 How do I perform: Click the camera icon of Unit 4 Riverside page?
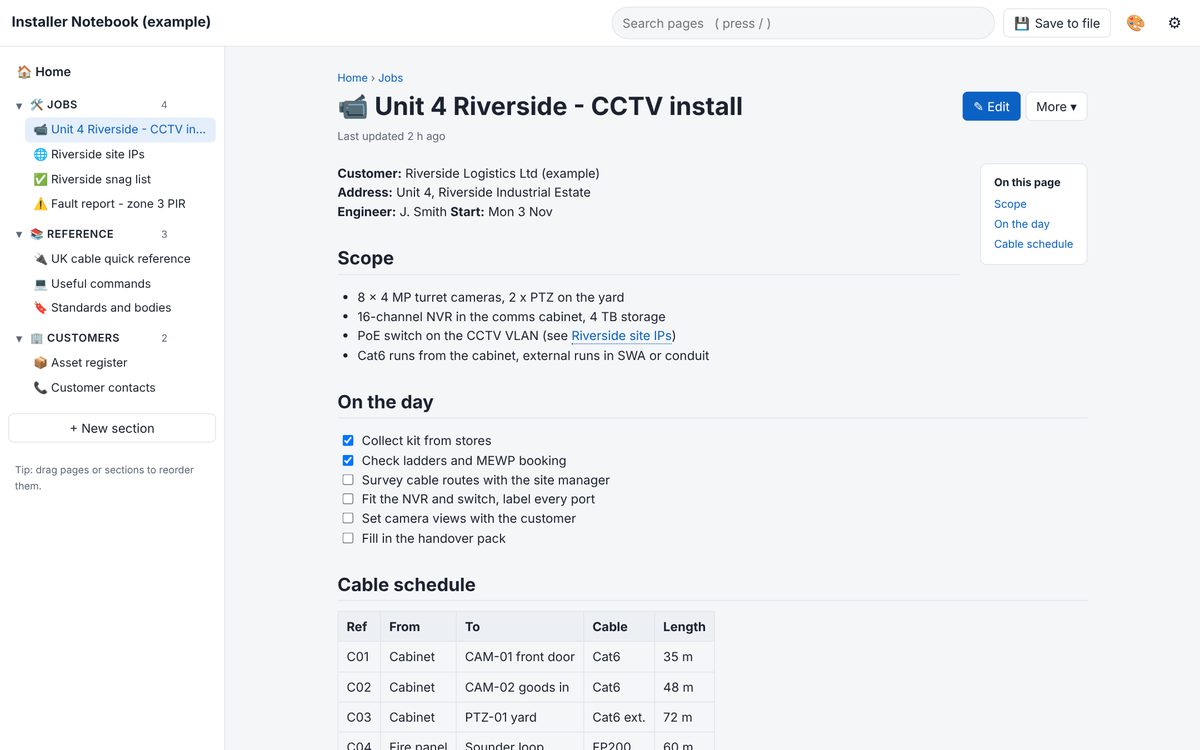[x=40, y=130]
